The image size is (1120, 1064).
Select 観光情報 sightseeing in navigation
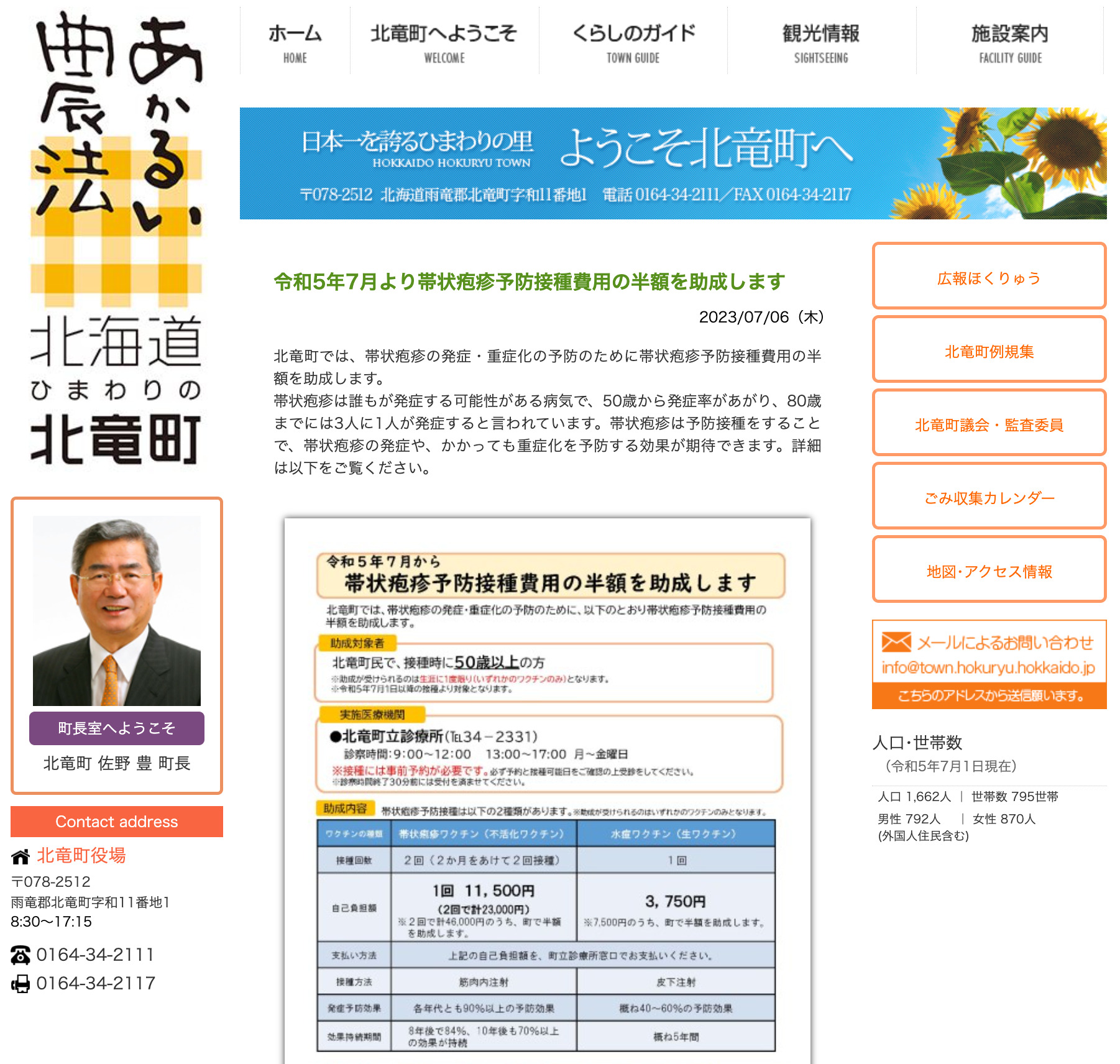[x=821, y=42]
